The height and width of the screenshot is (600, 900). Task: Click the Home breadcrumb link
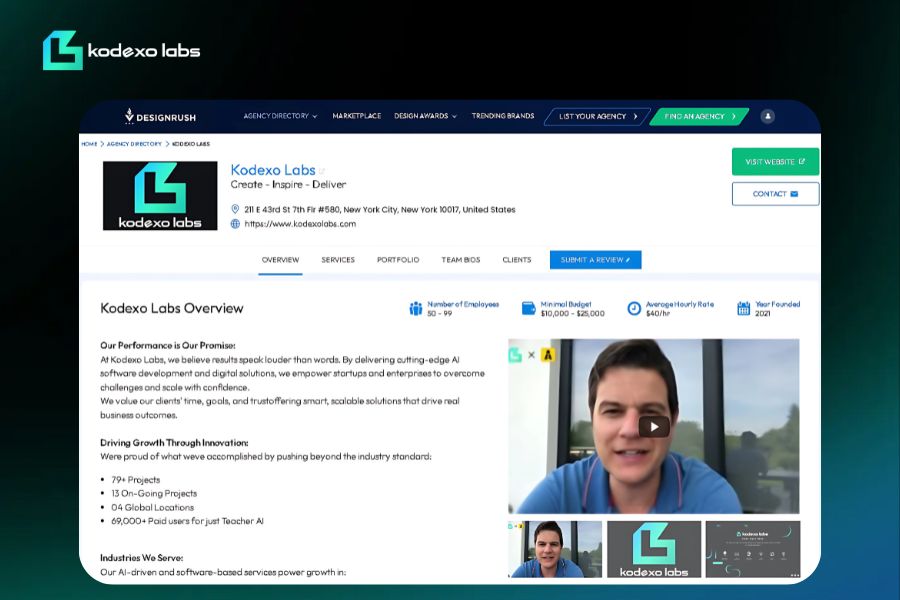(89, 144)
